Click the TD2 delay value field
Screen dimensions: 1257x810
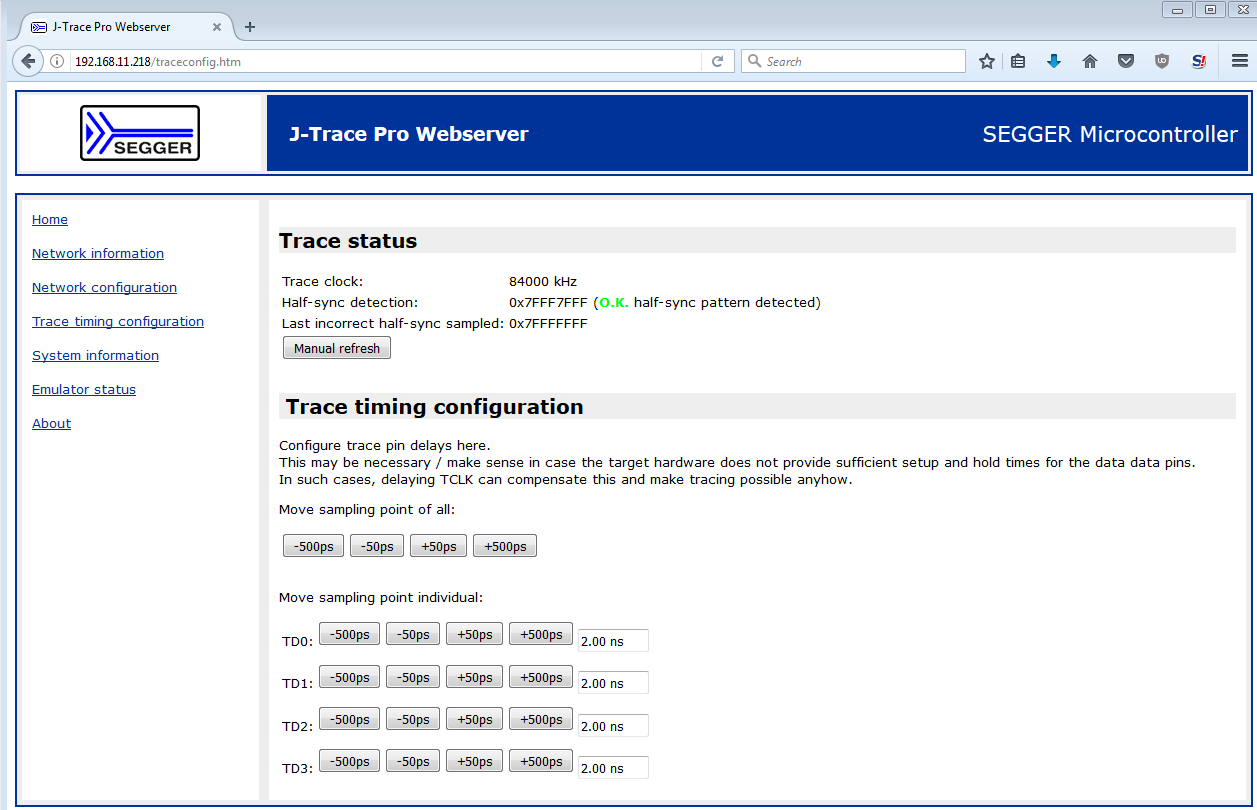pyautogui.click(x=614, y=726)
